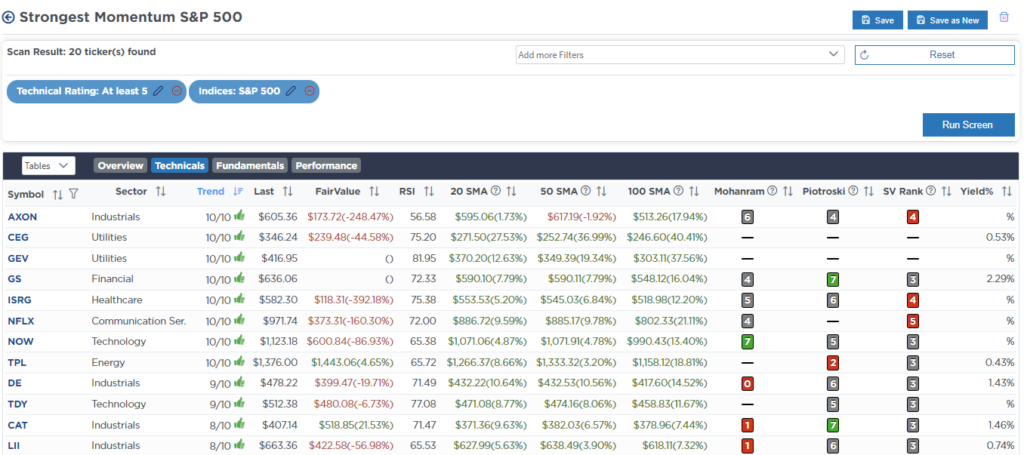Click the Technical Rating: At least 5 filter chip

[97, 91]
